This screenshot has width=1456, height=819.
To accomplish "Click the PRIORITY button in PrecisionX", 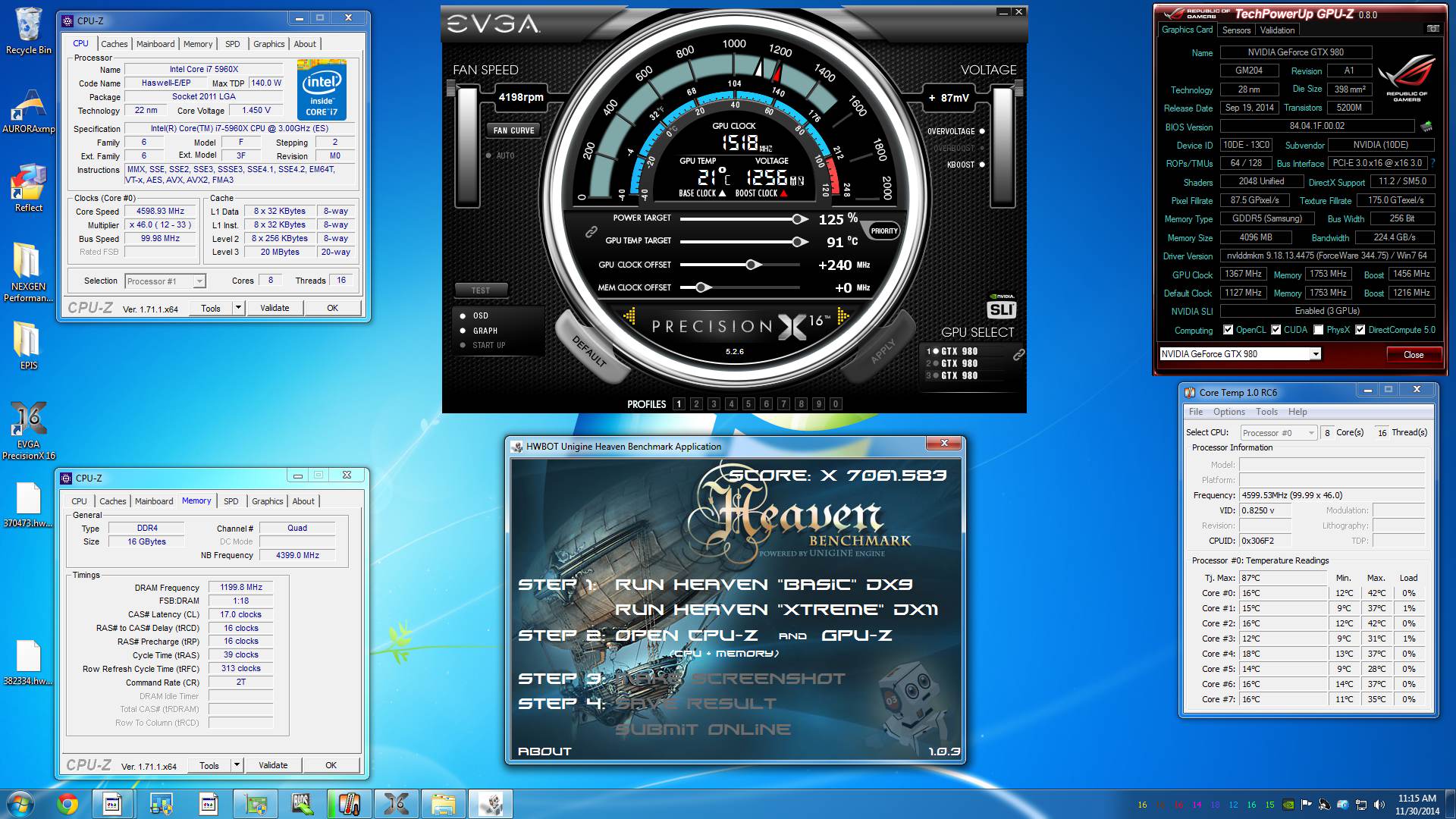I will point(883,231).
